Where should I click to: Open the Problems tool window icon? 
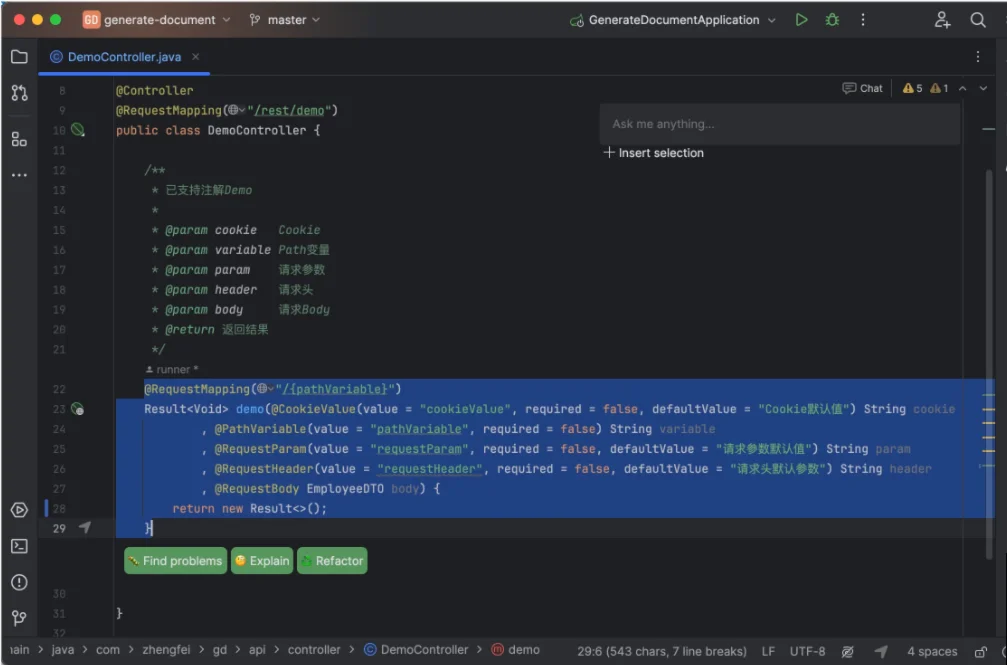tap(19, 582)
